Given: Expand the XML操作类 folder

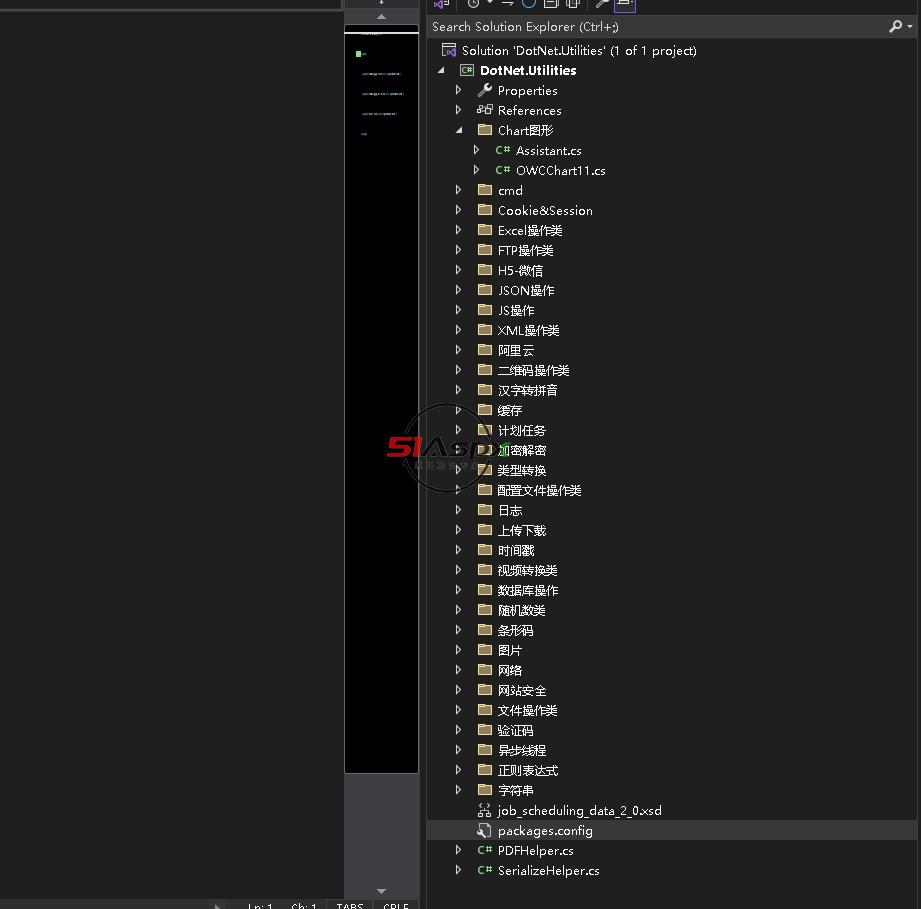Looking at the screenshot, I should click(459, 329).
